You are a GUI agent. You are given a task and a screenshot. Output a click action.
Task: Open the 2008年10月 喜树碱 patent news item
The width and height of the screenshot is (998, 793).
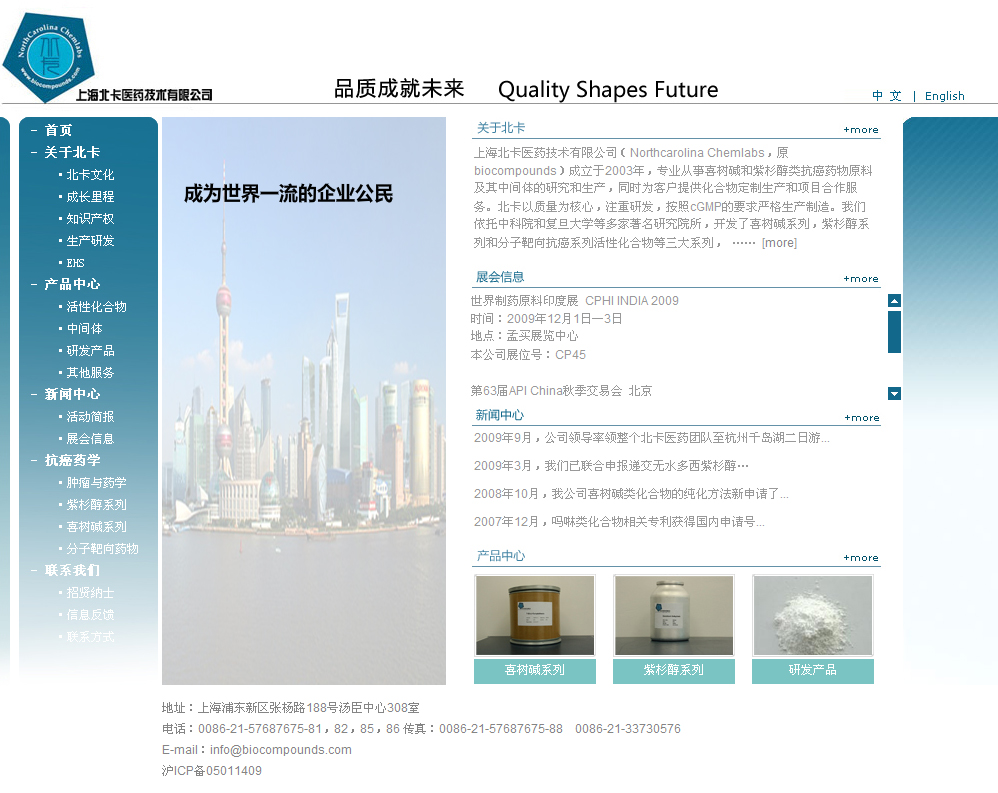pos(631,494)
